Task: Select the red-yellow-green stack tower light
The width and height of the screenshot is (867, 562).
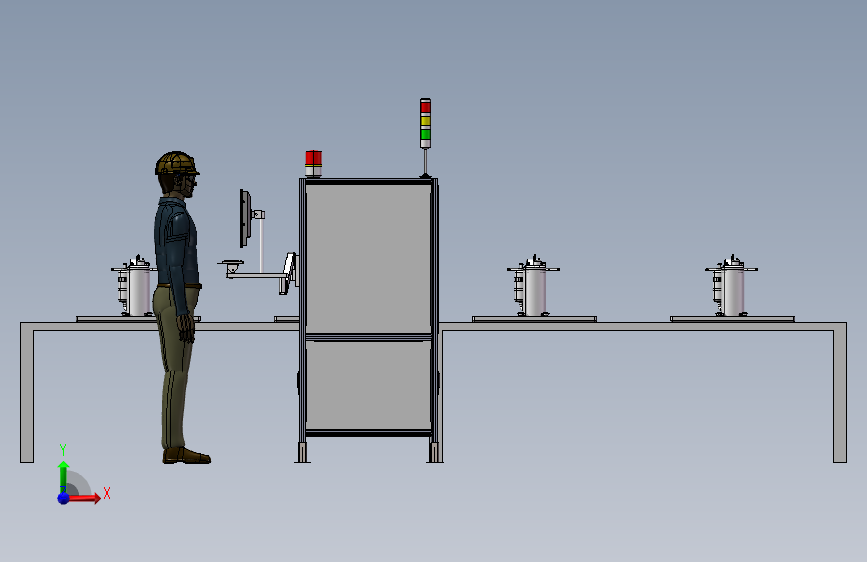Action: (x=425, y=123)
